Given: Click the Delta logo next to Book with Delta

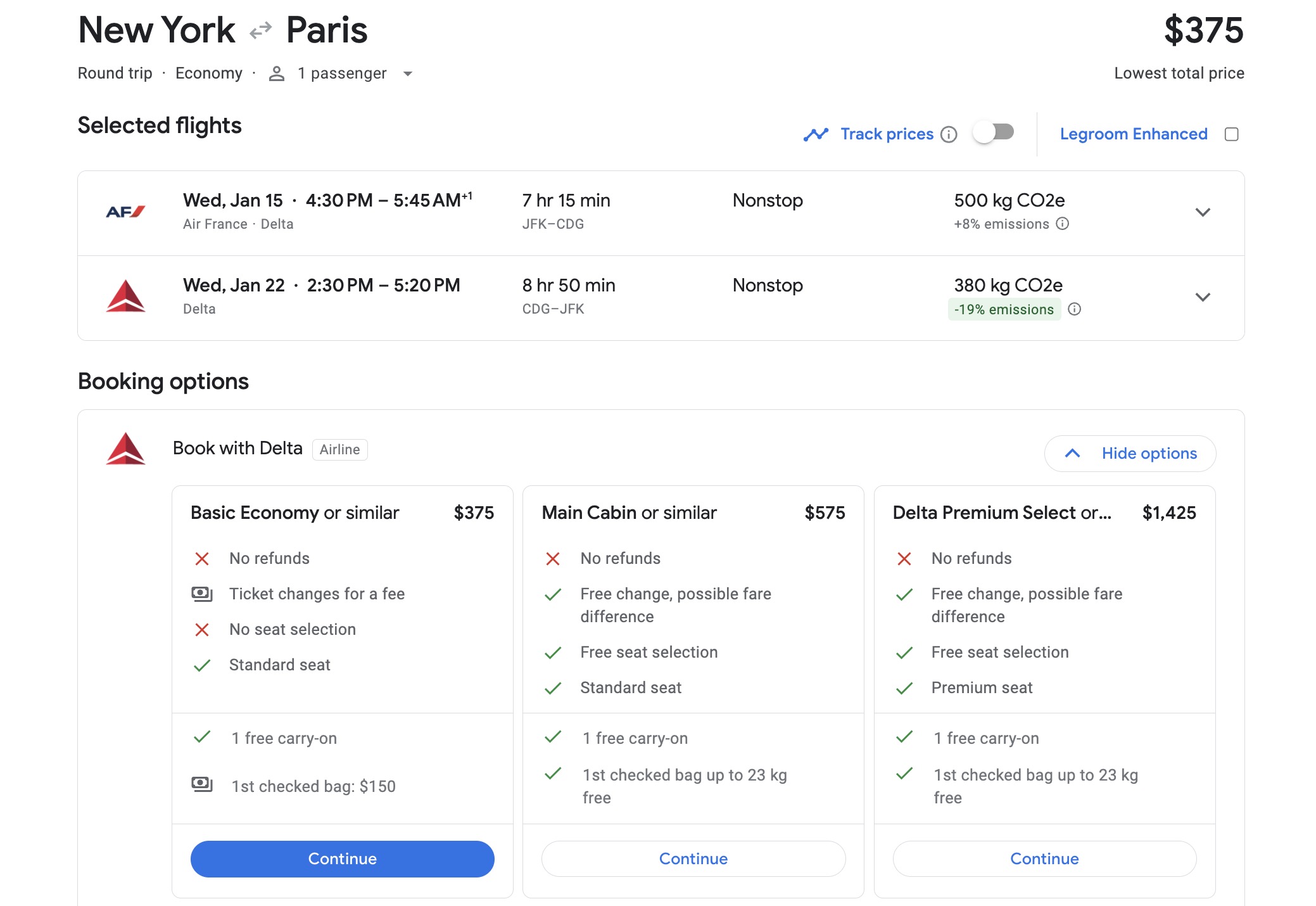Looking at the screenshot, I should (126, 449).
